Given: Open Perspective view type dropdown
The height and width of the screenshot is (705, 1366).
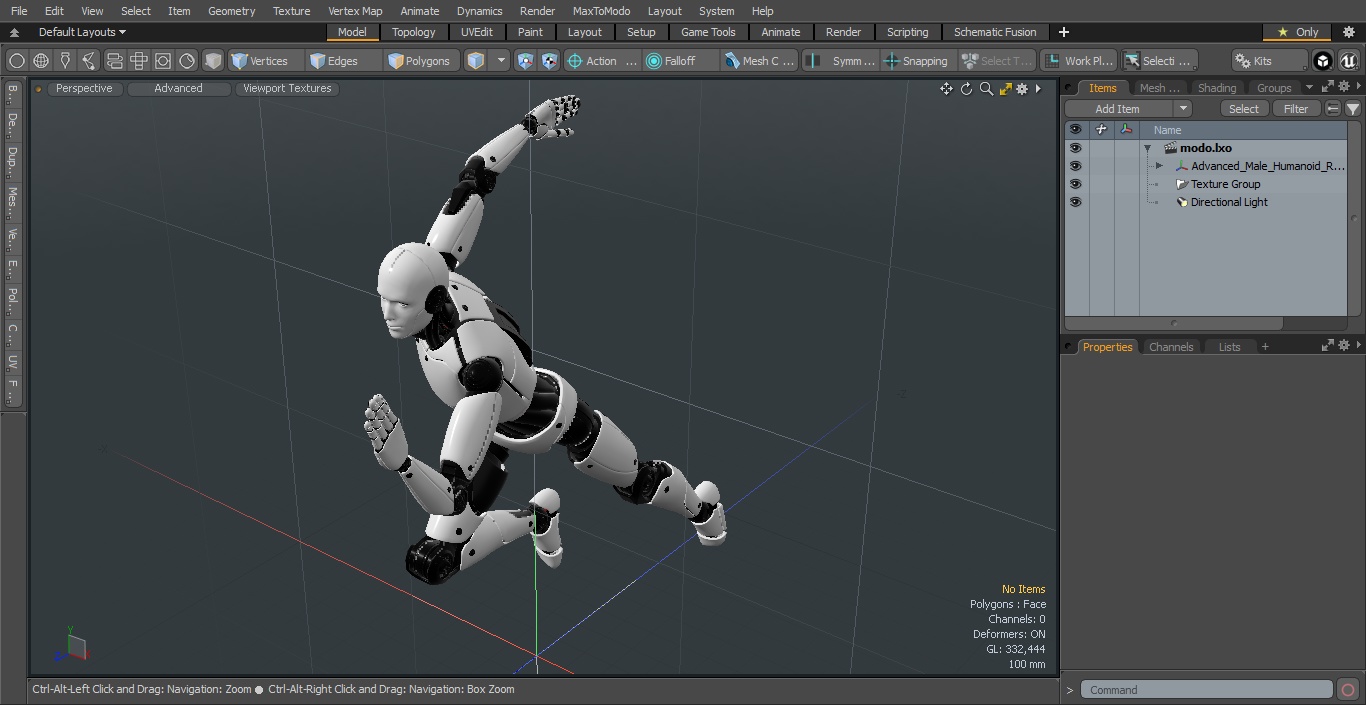Looking at the screenshot, I should click(84, 88).
